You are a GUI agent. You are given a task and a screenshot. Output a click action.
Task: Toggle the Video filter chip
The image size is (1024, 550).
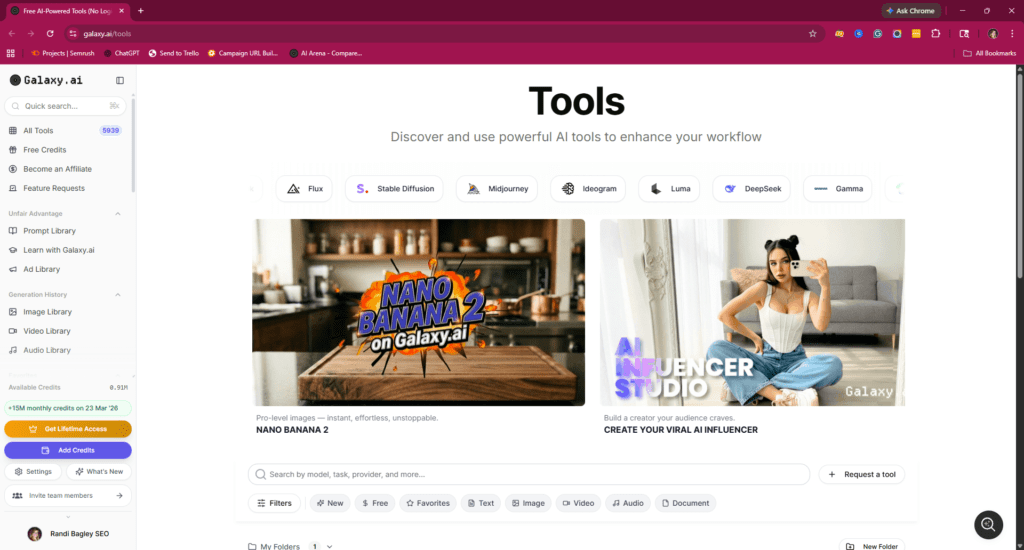click(578, 503)
